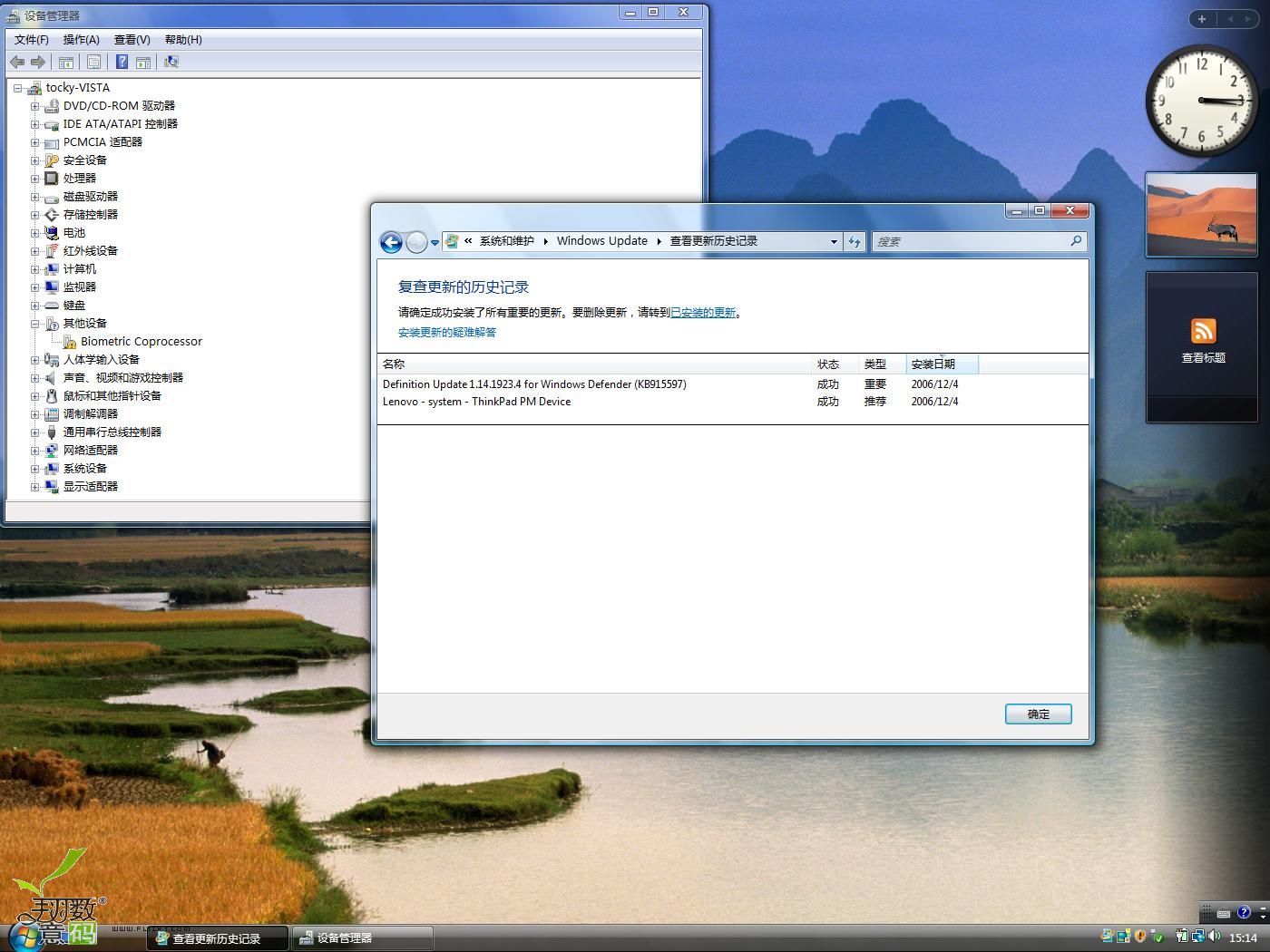1270x952 pixels.
Task: Expand 显示适配器 node
Action: tap(35, 487)
